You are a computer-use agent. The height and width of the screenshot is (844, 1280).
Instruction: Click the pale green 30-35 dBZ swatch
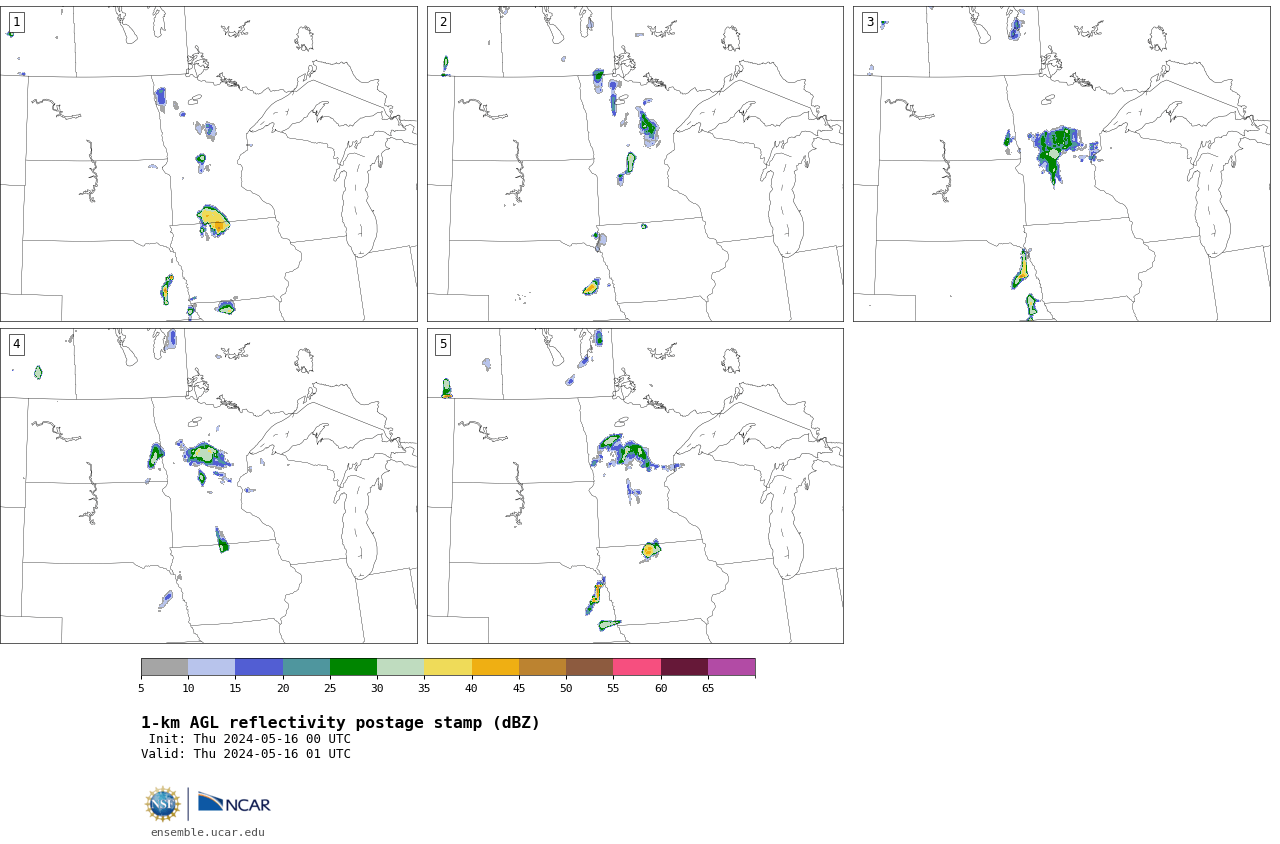tap(400, 667)
